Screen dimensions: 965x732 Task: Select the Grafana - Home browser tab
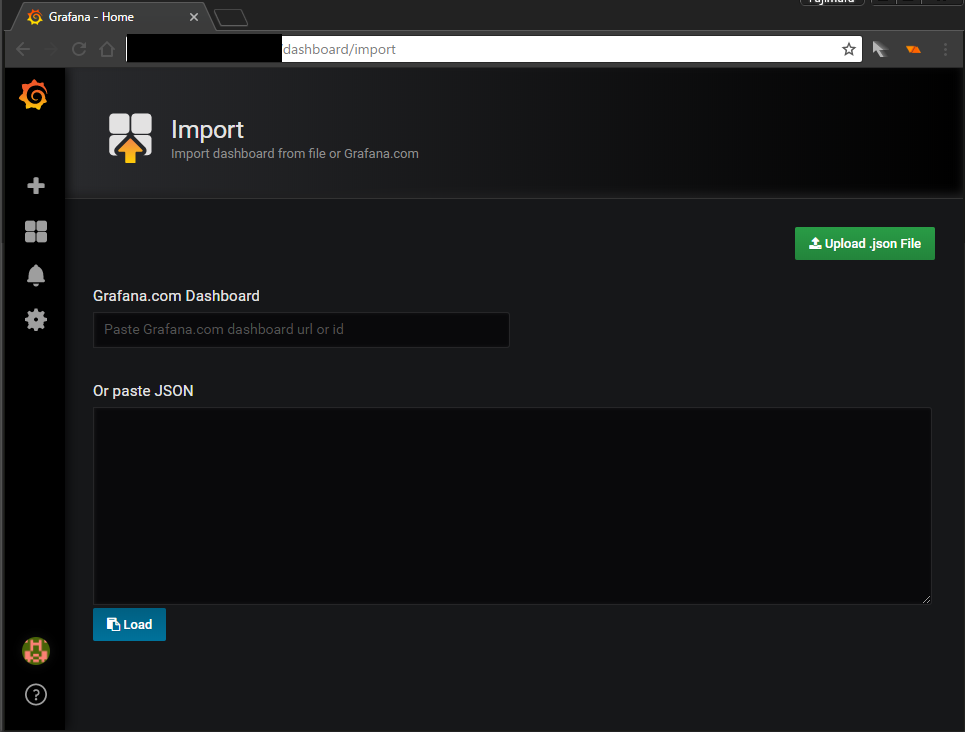111,17
